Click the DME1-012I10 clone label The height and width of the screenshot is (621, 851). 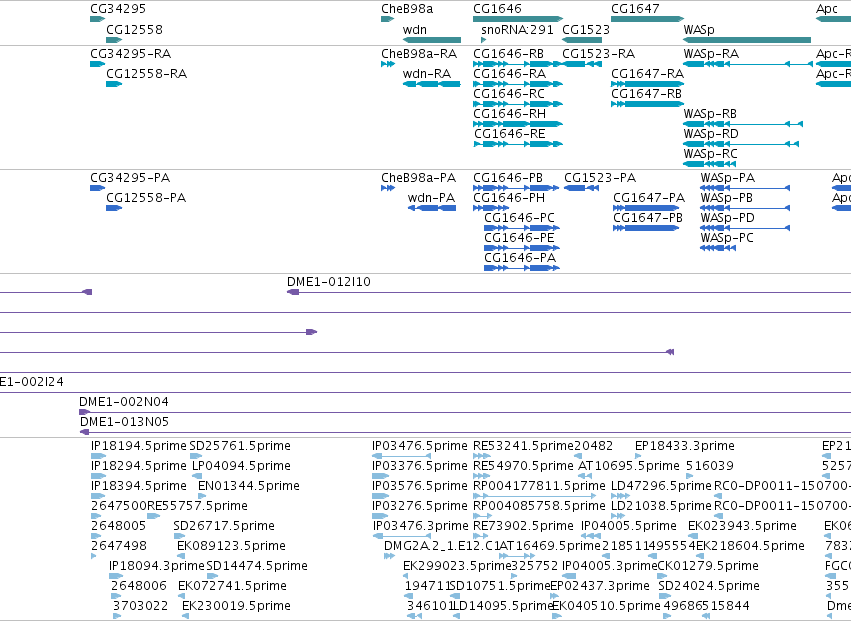pyautogui.click(x=329, y=282)
